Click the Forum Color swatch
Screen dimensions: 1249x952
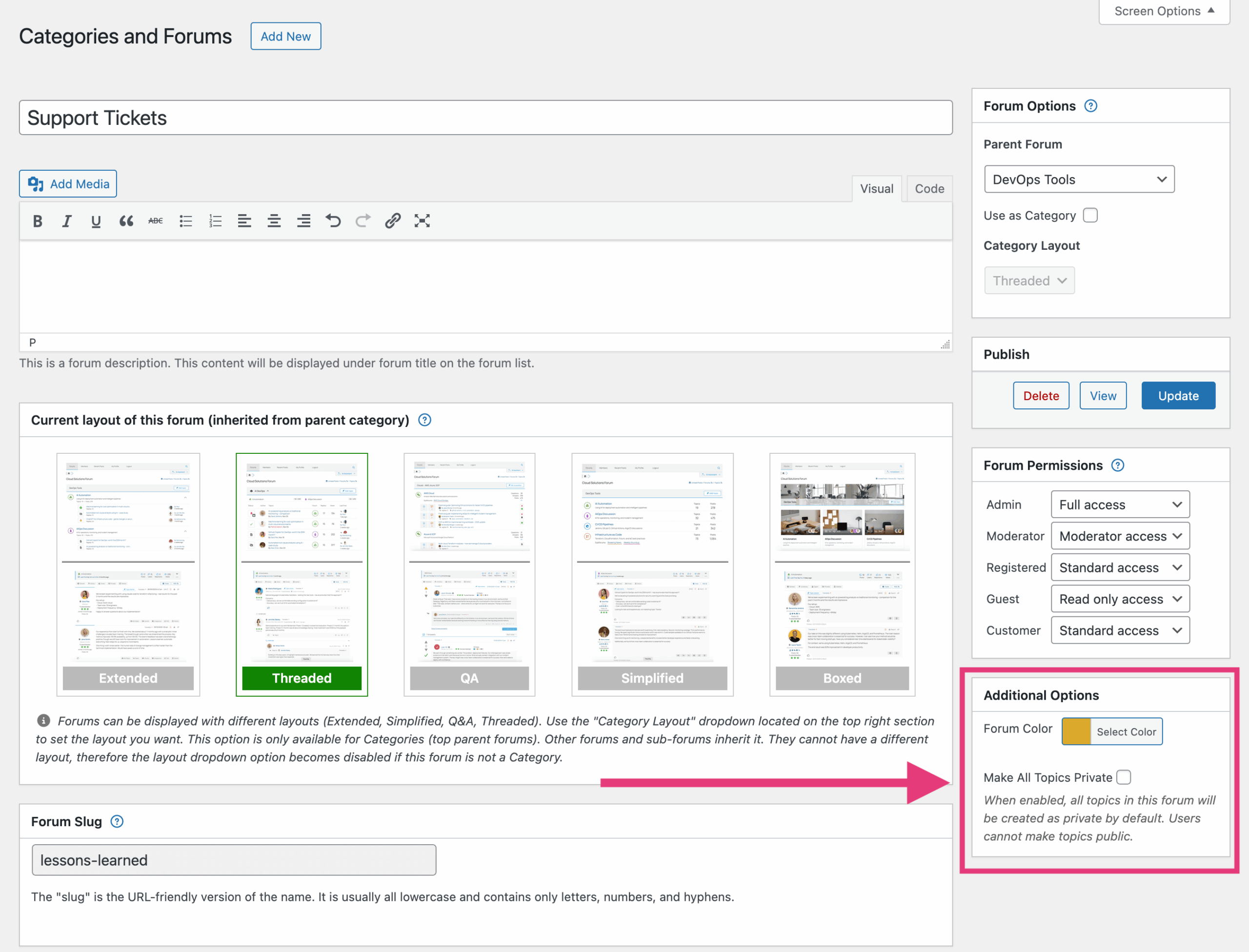(x=1076, y=731)
